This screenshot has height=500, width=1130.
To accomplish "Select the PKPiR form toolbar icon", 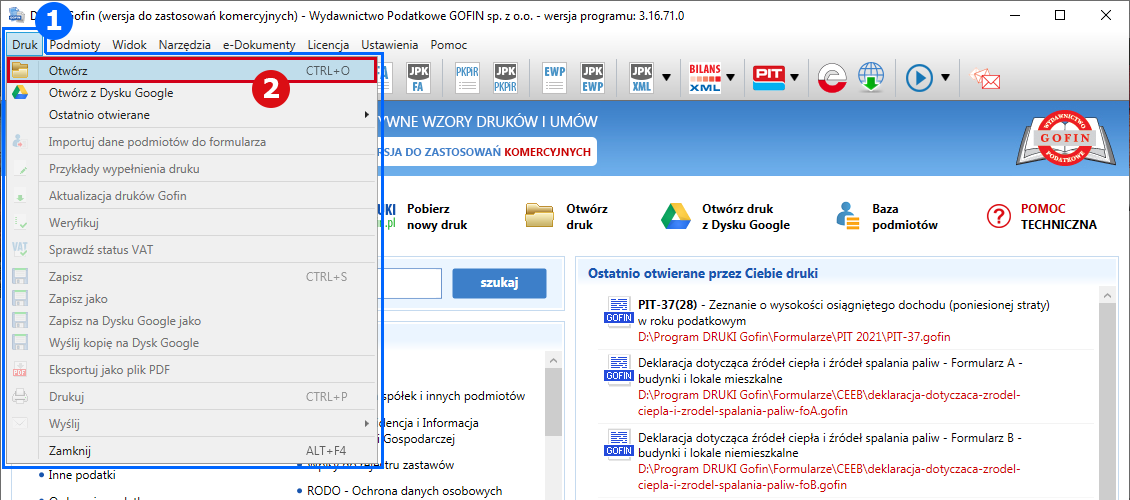I will tap(466, 76).
